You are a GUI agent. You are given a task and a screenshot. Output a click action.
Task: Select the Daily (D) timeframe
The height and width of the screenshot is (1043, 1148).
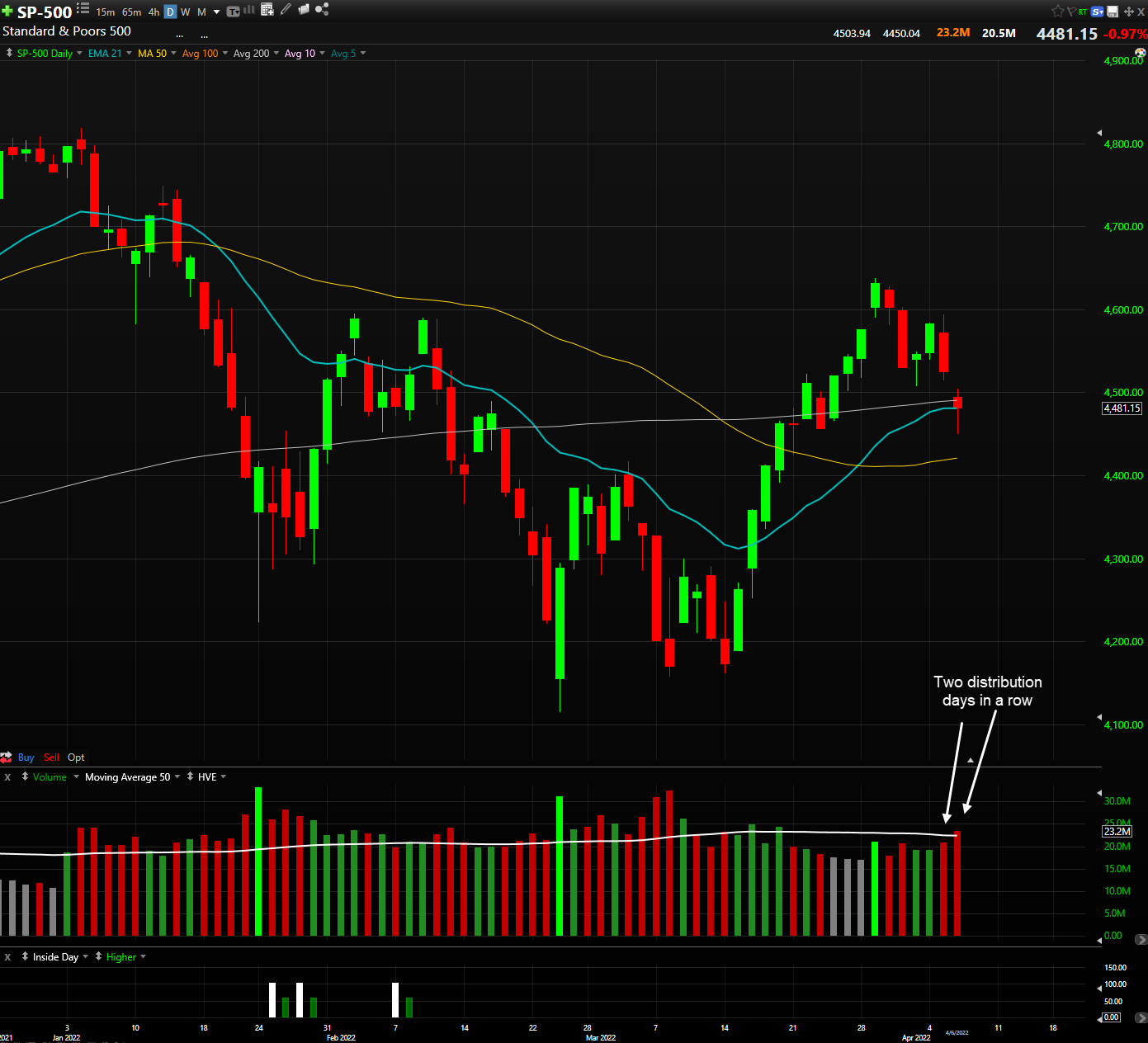pyautogui.click(x=170, y=12)
